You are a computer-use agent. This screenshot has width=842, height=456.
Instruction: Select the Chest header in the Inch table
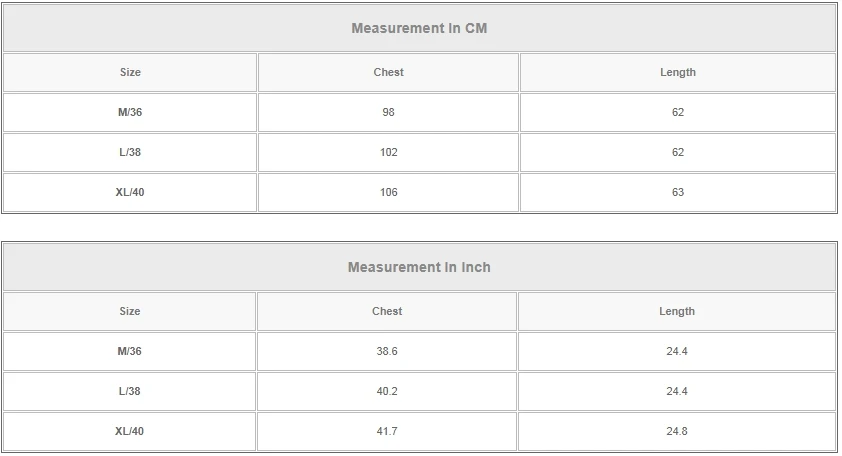(x=387, y=311)
